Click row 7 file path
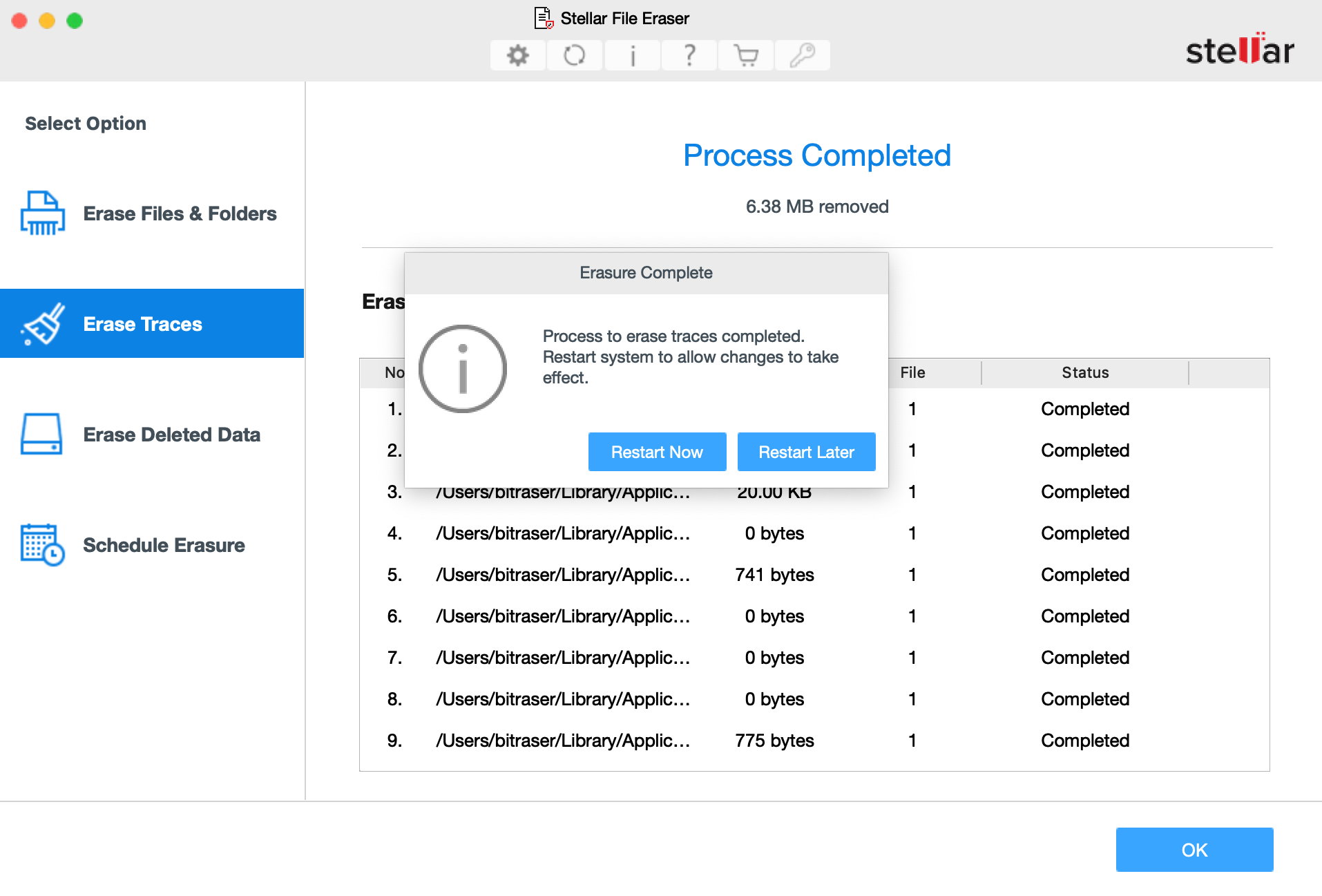 563,658
